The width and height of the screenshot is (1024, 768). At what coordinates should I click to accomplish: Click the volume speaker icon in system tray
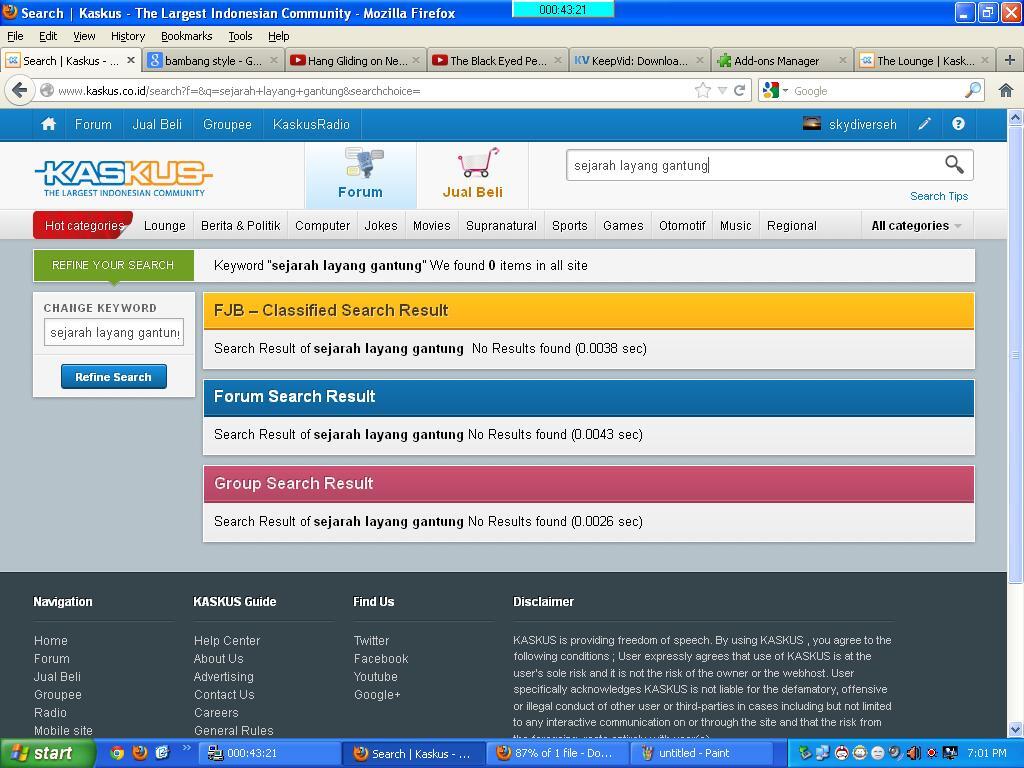pos(914,753)
